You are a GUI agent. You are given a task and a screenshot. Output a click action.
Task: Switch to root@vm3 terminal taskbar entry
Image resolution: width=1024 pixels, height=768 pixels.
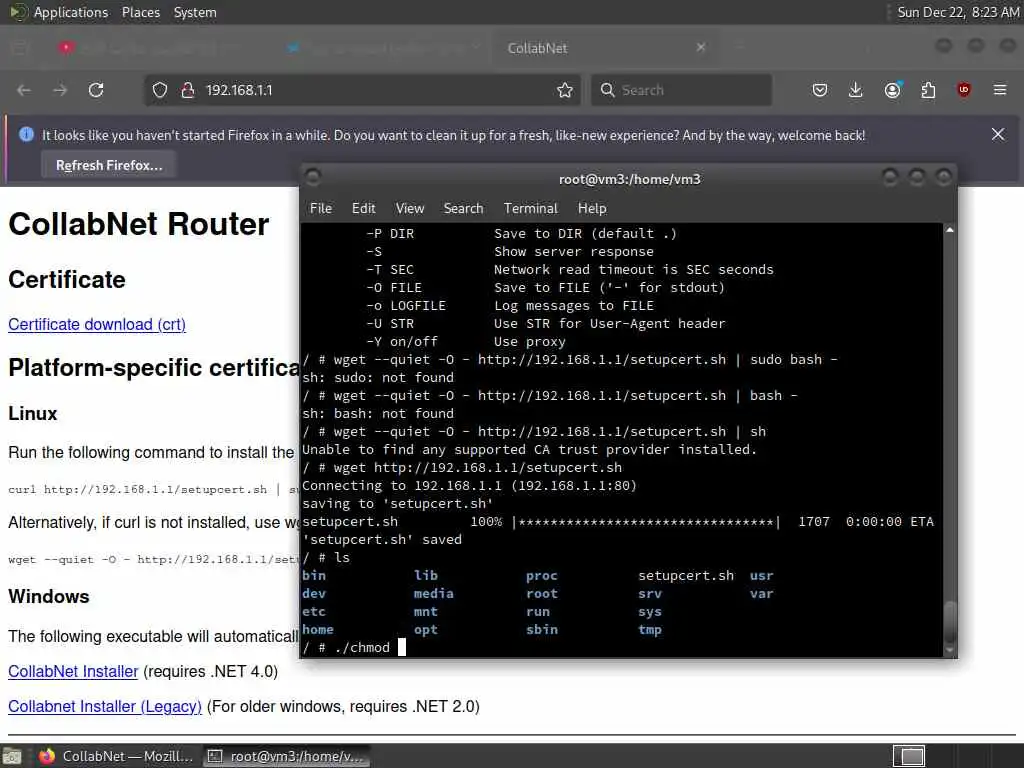285,756
